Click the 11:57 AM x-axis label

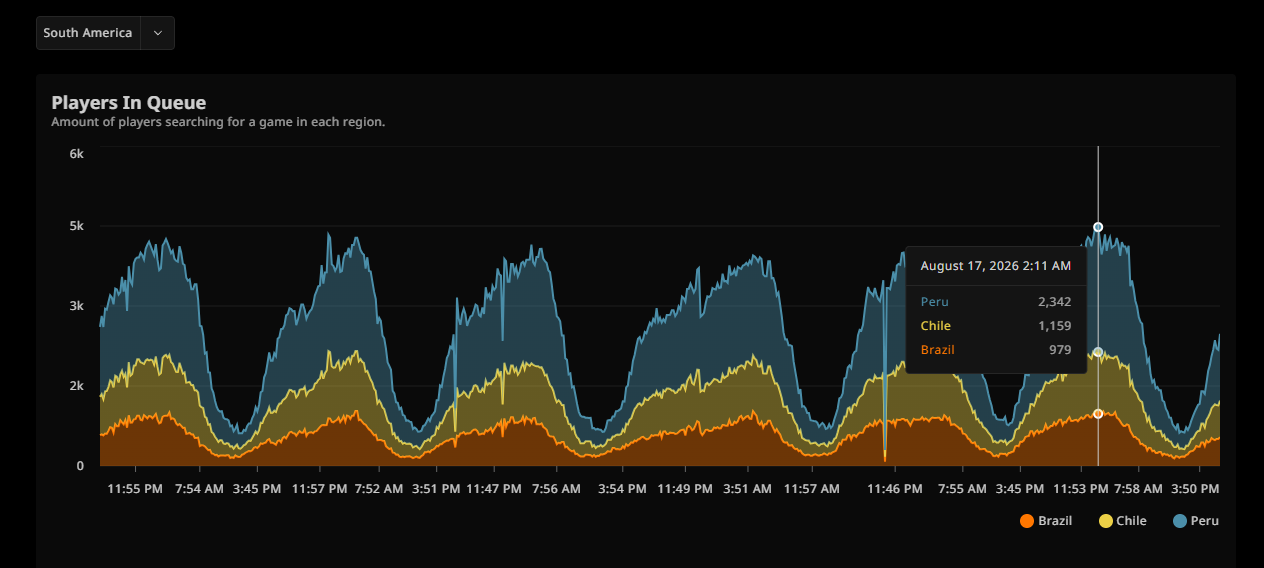[812, 489]
